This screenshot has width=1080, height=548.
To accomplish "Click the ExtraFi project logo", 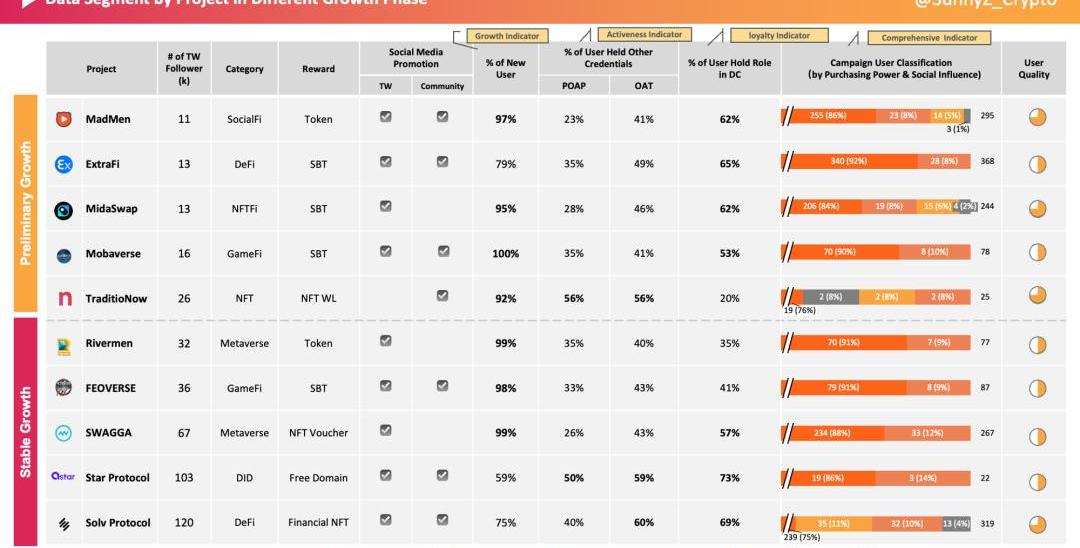I will 63,165.
